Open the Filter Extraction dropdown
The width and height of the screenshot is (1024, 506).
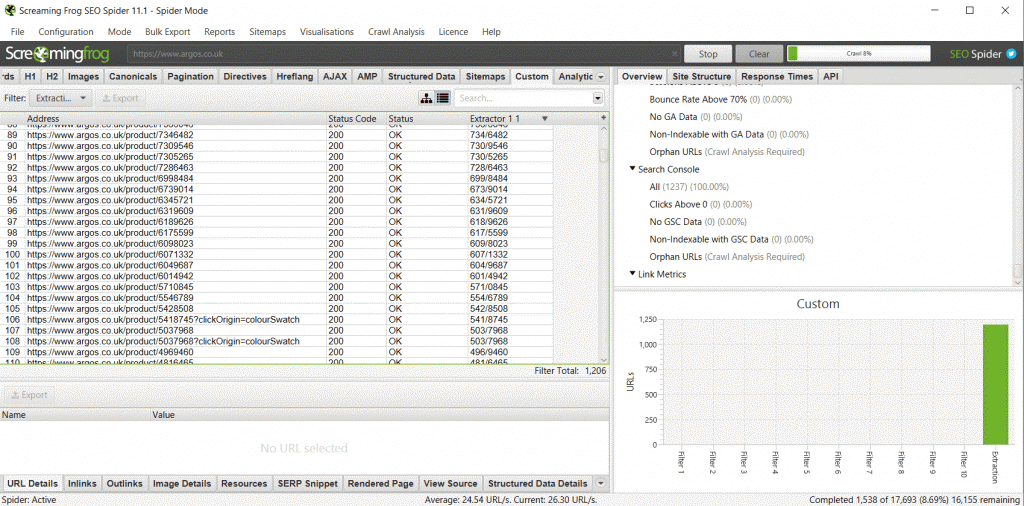60,98
